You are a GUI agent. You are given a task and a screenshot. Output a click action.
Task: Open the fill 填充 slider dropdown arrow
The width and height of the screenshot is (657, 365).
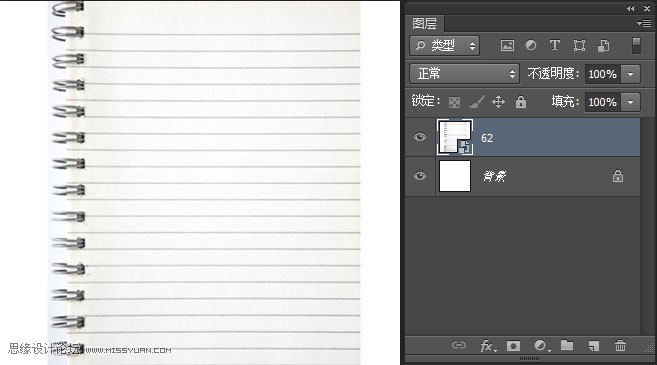click(x=631, y=102)
